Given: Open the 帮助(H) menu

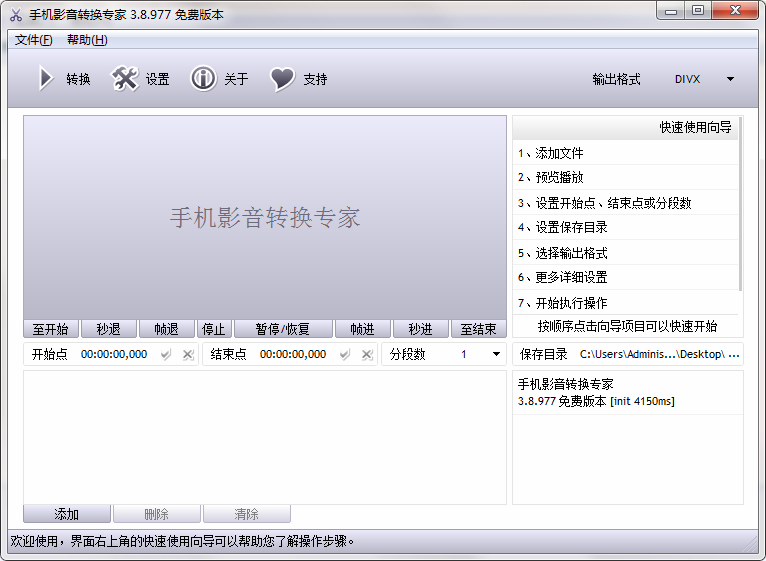Looking at the screenshot, I should tap(87, 40).
